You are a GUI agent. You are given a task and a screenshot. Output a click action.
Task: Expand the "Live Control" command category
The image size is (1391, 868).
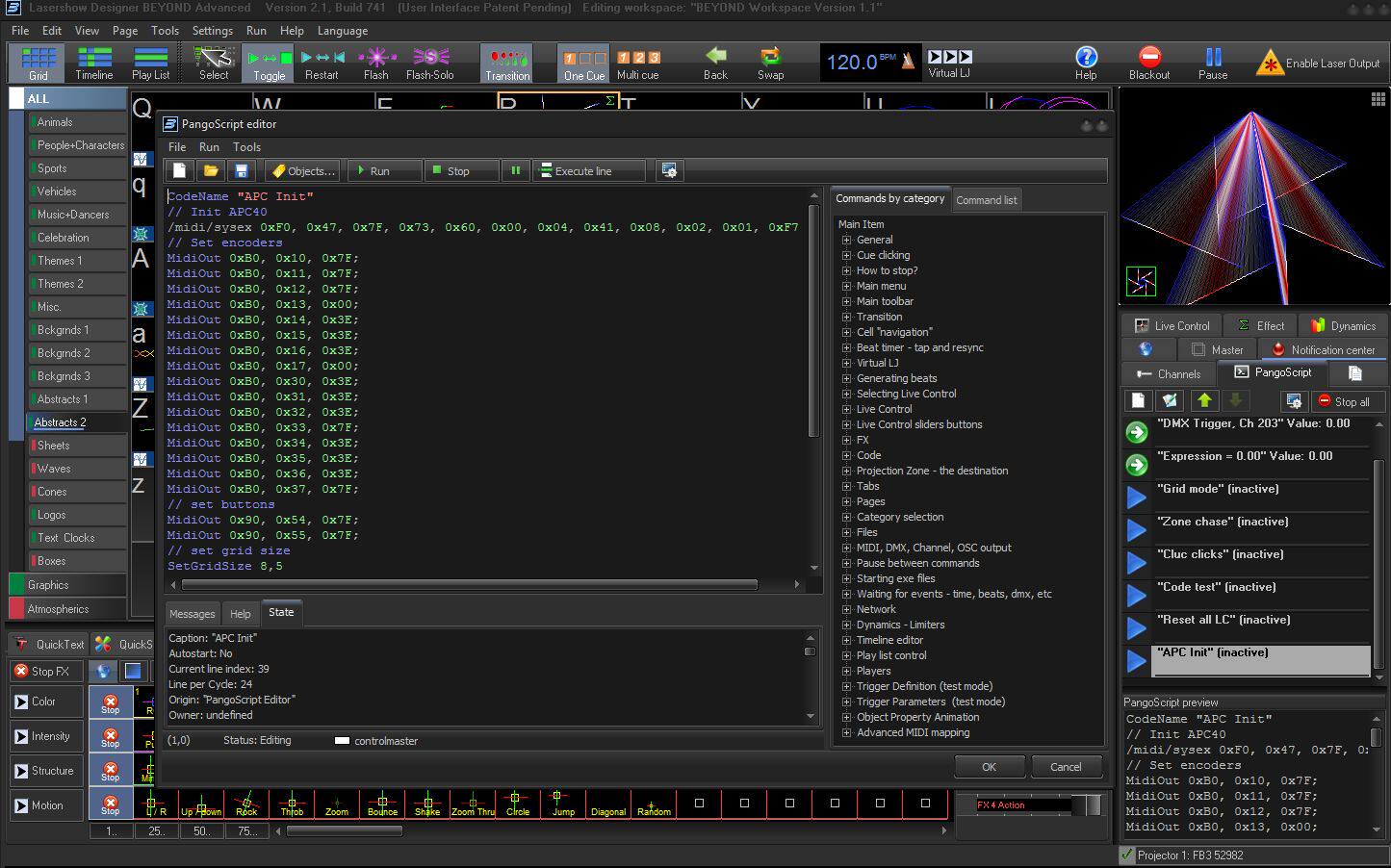tap(846, 409)
